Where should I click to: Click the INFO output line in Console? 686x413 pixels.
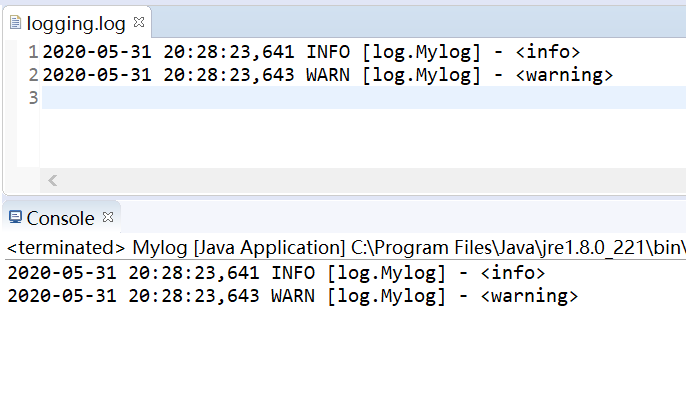(x=270, y=273)
